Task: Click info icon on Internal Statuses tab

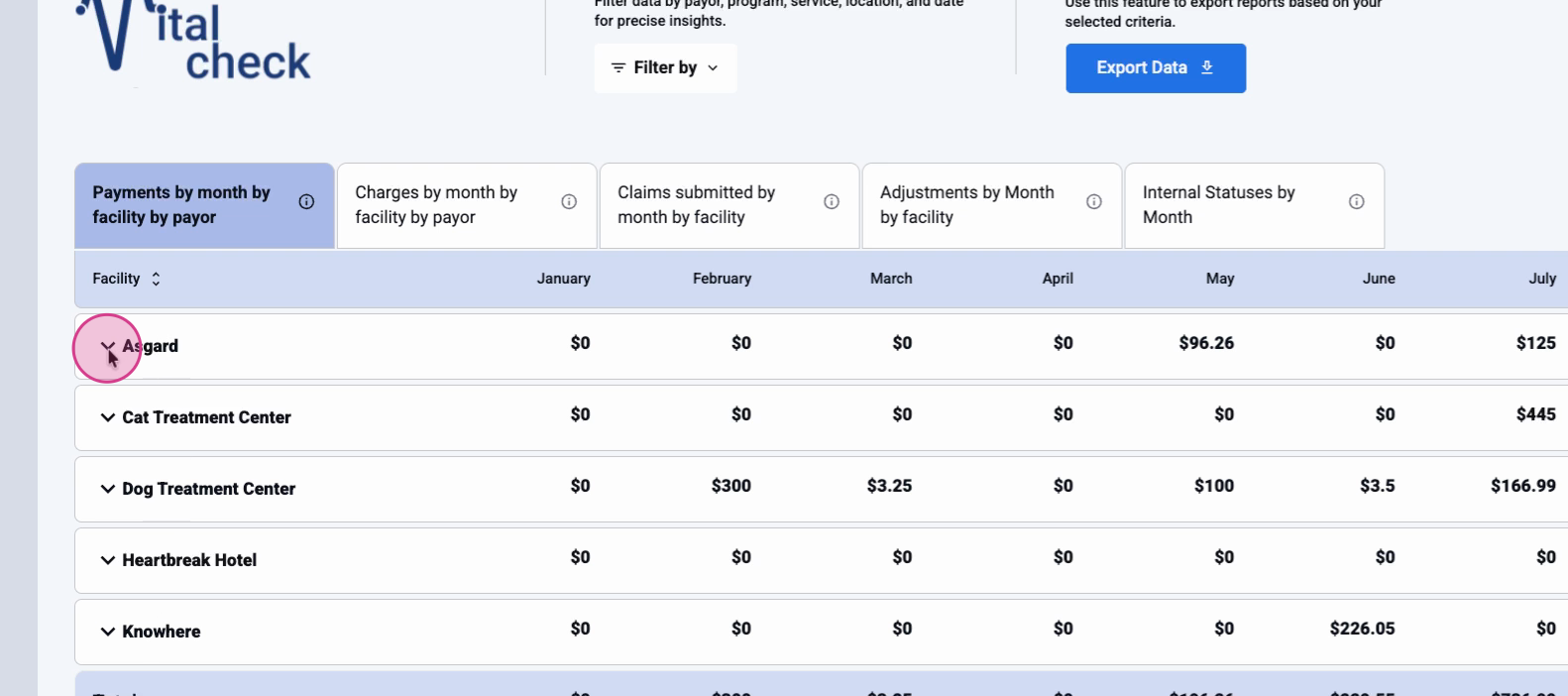Action: [x=1357, y=202]
